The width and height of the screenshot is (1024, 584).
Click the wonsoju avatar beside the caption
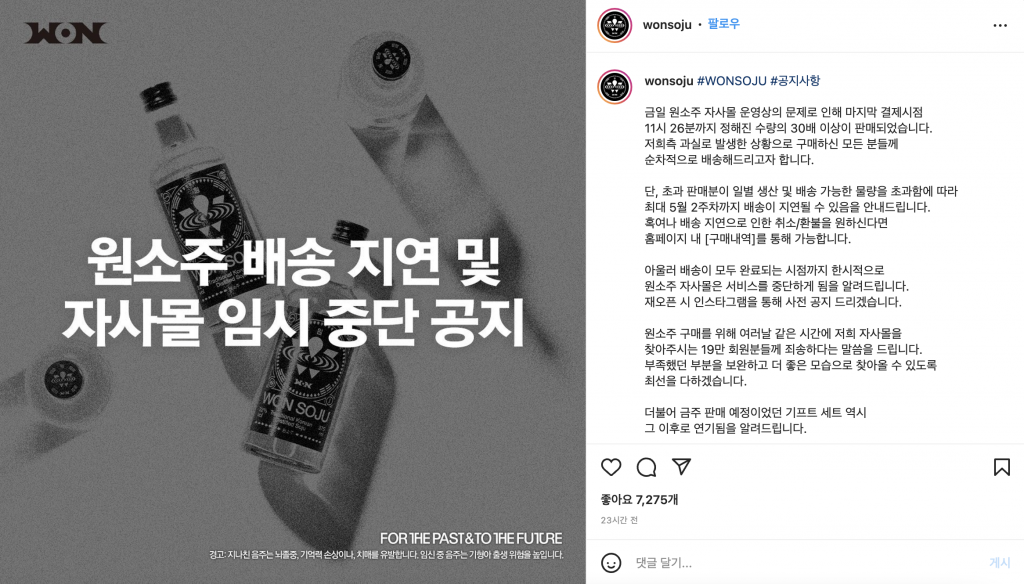click(615, 87)
